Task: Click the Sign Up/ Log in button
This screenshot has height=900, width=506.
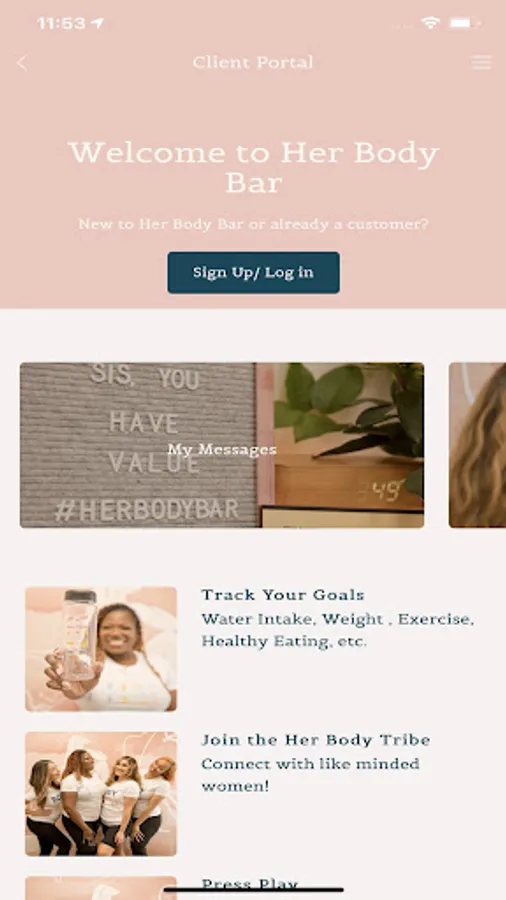Action: click(253, 272)
